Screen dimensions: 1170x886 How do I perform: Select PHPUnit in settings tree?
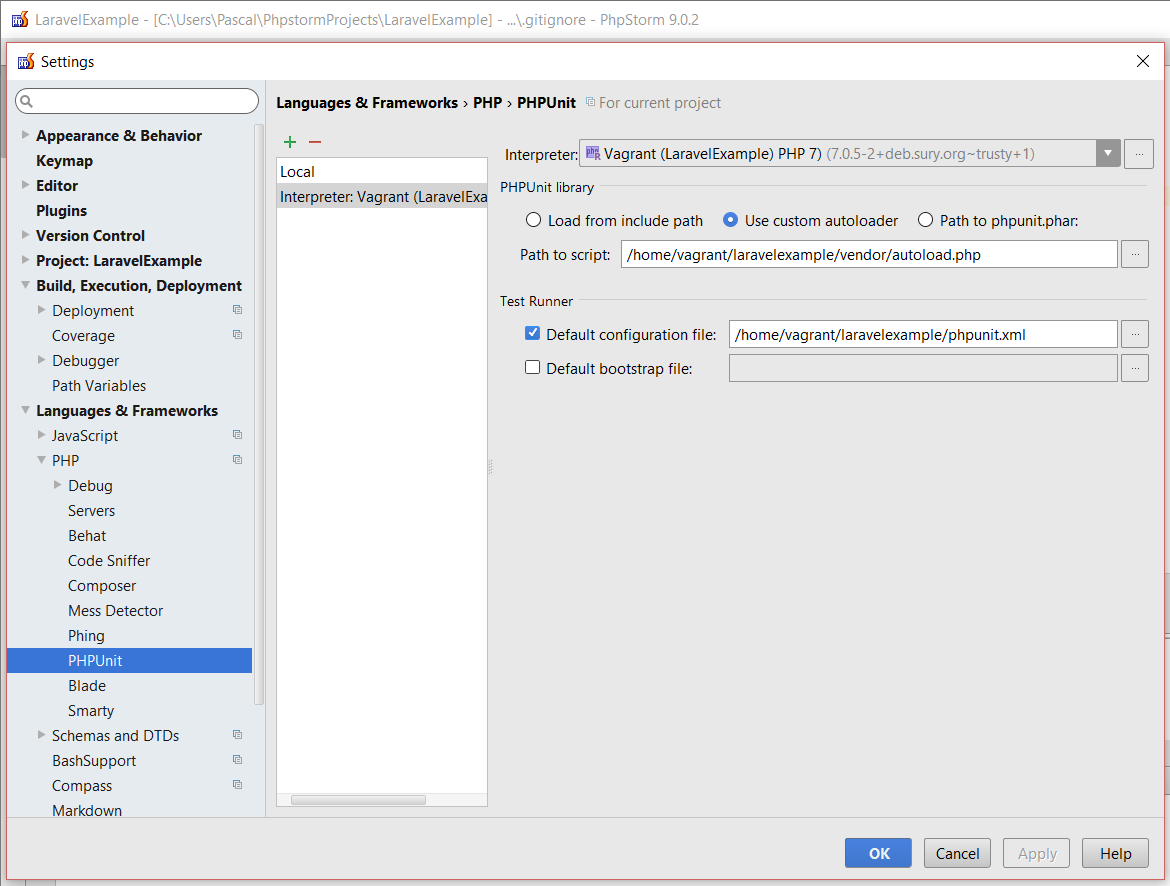pyautogui.click(x=129, y=661)
